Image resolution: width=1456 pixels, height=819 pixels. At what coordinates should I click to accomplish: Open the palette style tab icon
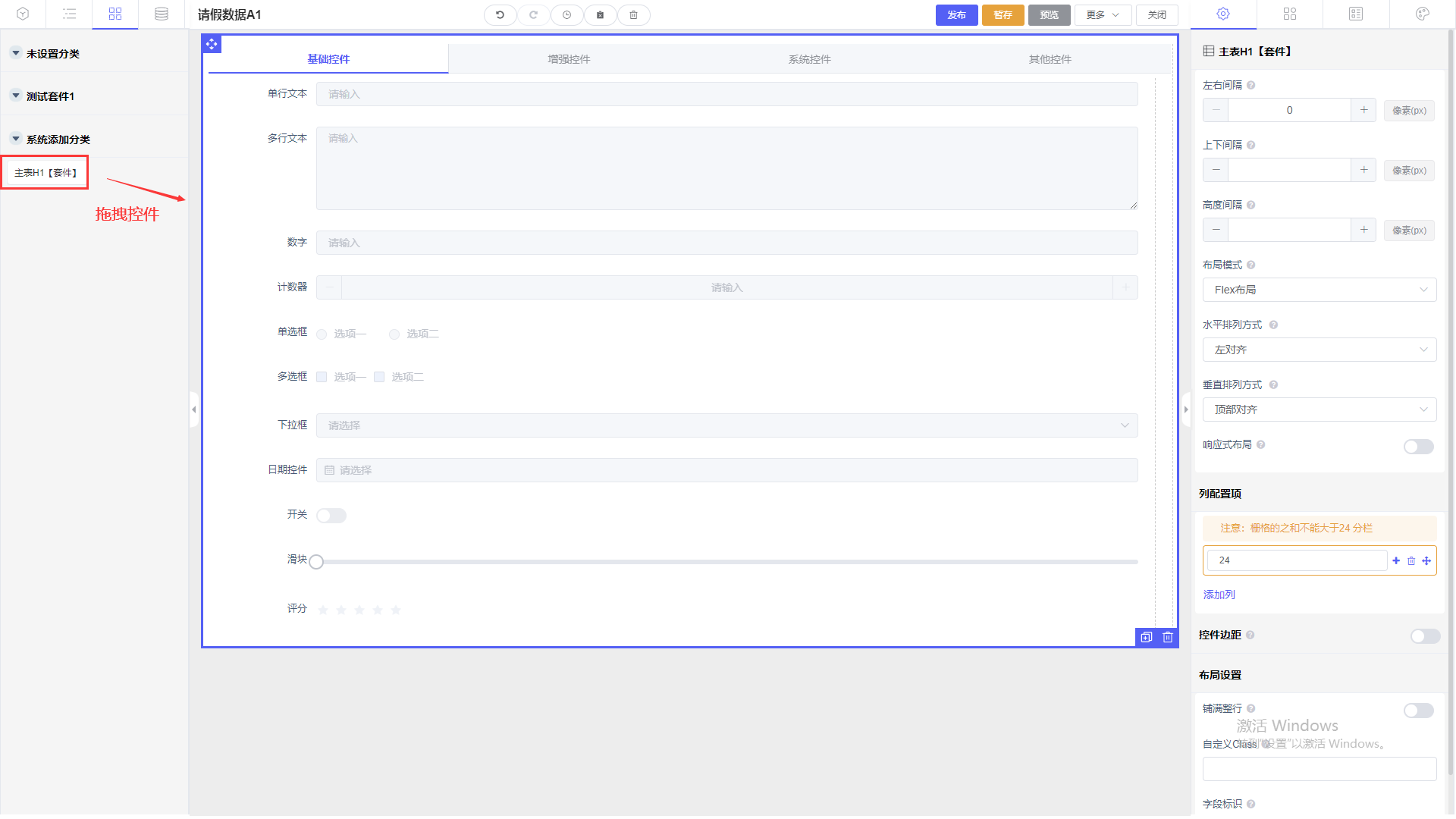coord(1422,14)
